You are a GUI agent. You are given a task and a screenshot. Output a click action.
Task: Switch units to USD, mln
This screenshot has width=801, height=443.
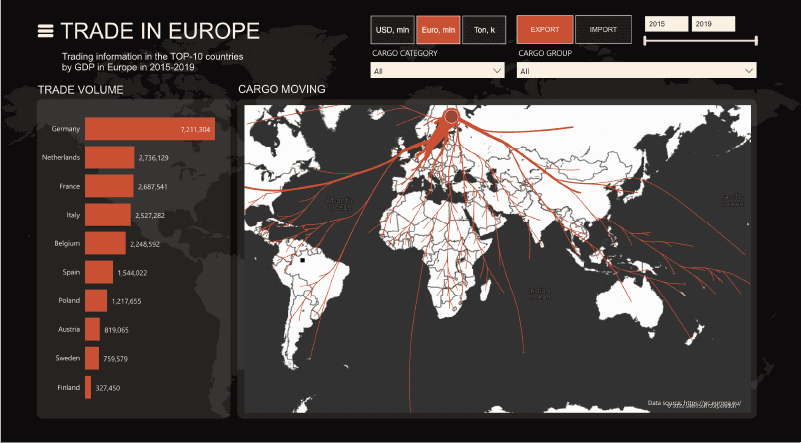pyautogui.click(x=392, y=30)
